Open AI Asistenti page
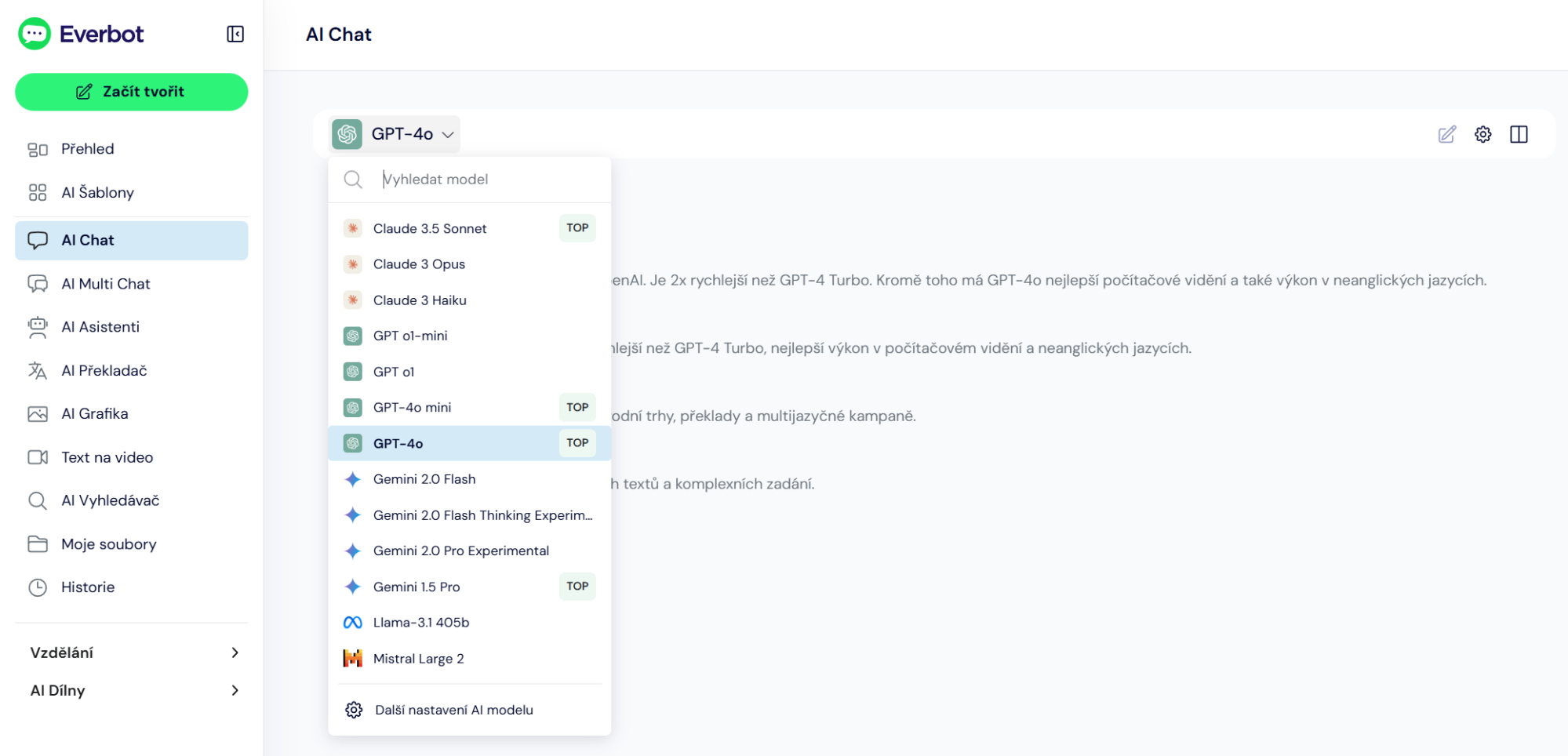 coord(132,327)
